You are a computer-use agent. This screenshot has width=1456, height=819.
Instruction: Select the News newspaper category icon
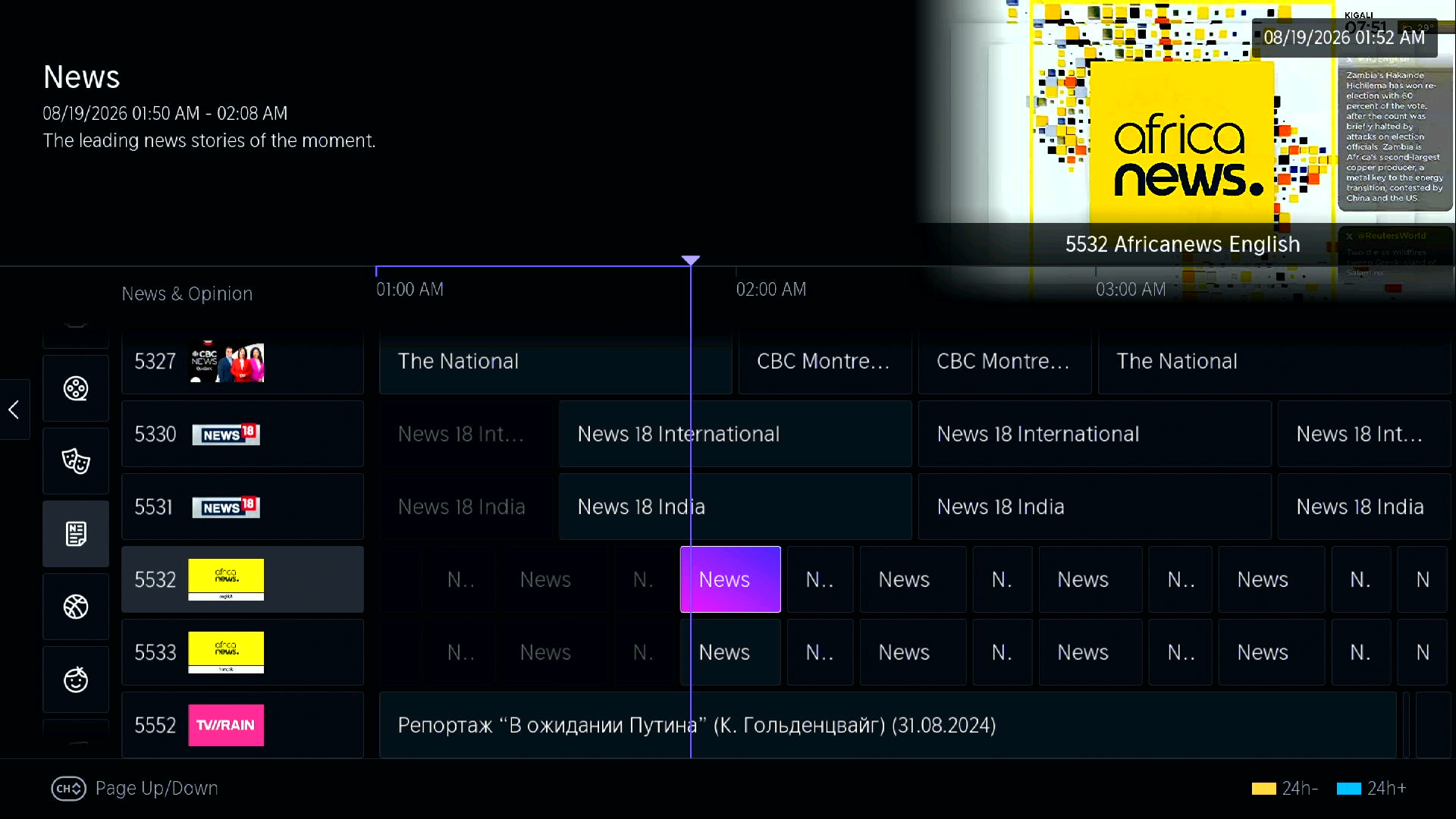pyautogui.click(x=76, y=534)
